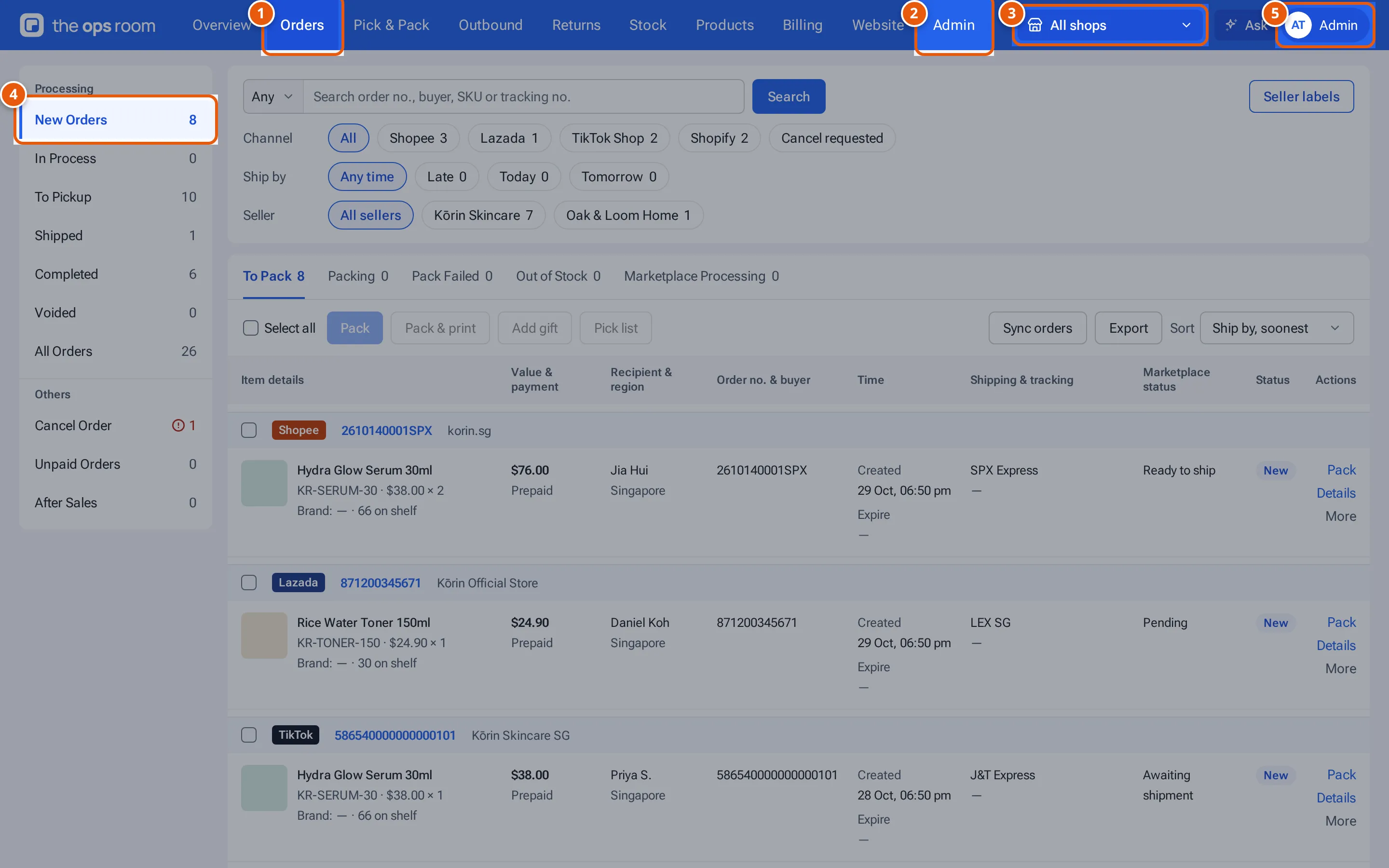Click the Export button
1389x868 pixels.
coord(1128,328)
